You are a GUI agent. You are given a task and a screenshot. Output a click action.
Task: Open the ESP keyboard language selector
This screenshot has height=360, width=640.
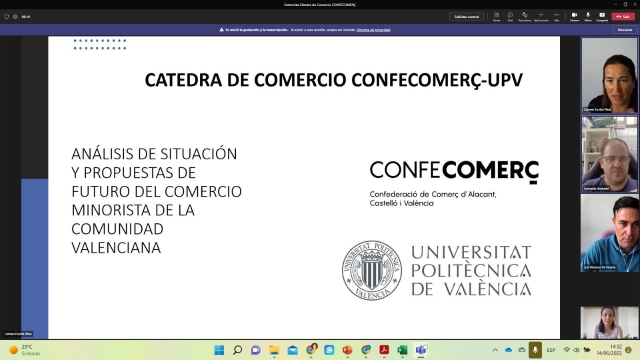pyautogui.click(x=551, y=350)
